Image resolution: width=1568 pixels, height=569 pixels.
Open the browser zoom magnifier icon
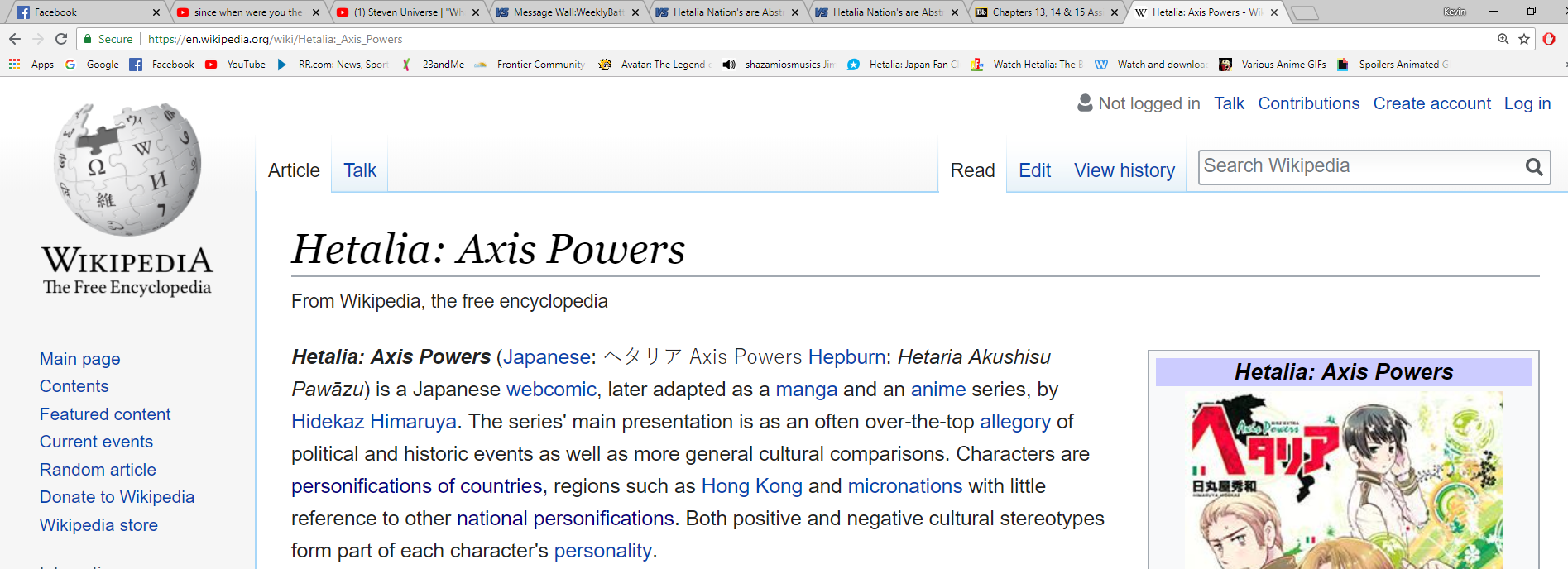1503,39
